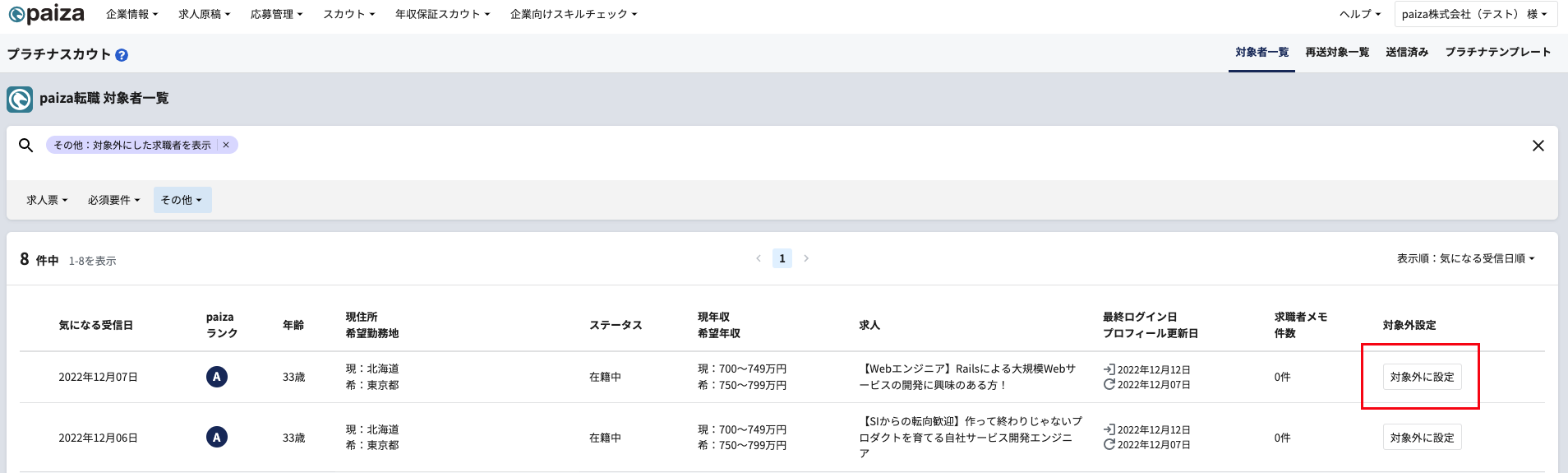Viewport: 1568px width, 473px height.
Task: Click the ステータス column header
Action: click(616, 325)
